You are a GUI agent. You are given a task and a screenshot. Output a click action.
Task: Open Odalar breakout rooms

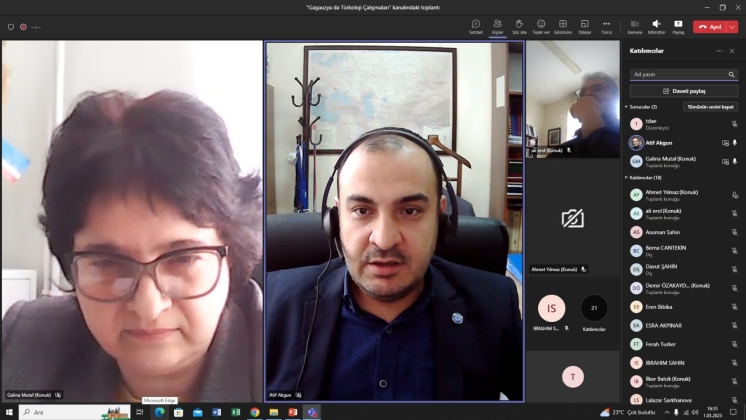[x=585, y=25]
